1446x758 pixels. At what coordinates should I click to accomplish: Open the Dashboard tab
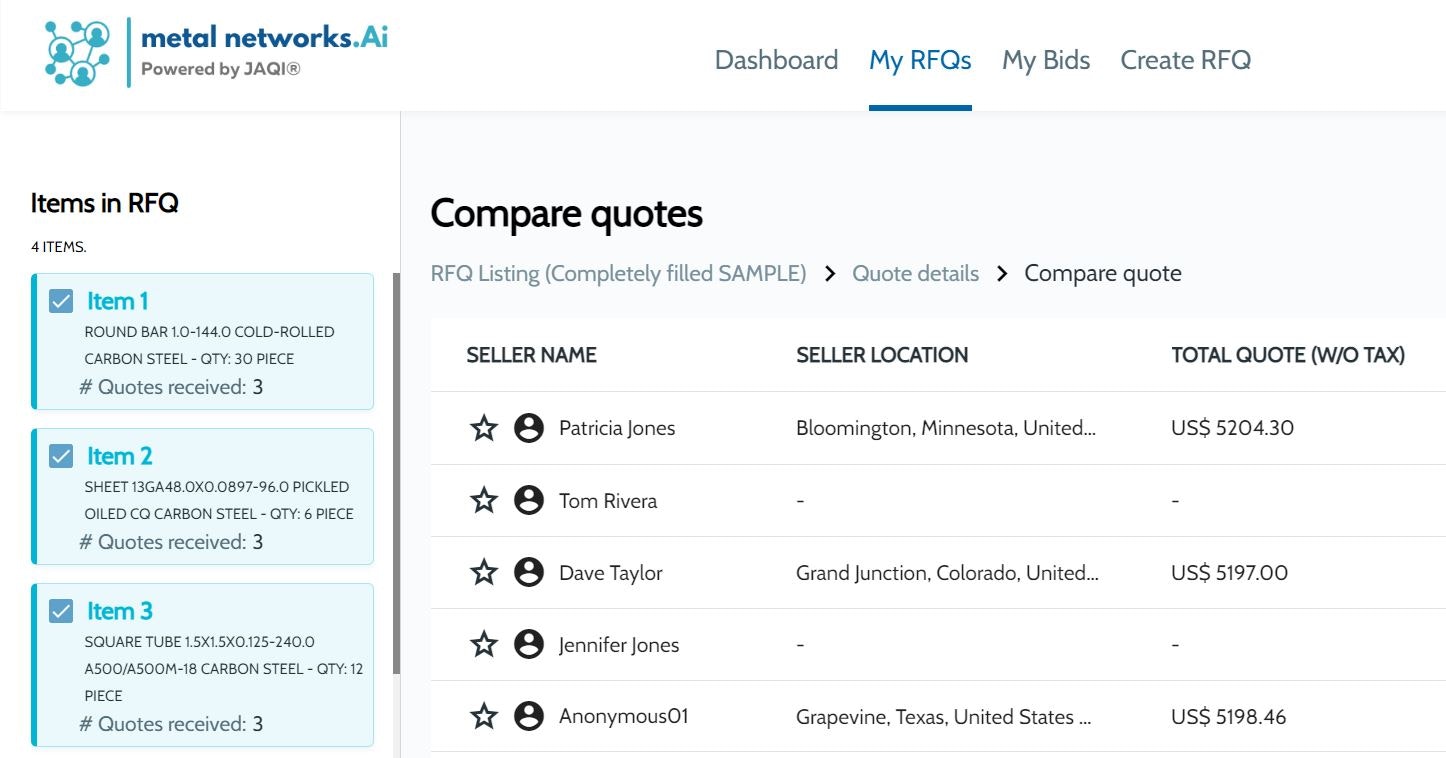tap(776, 60)
